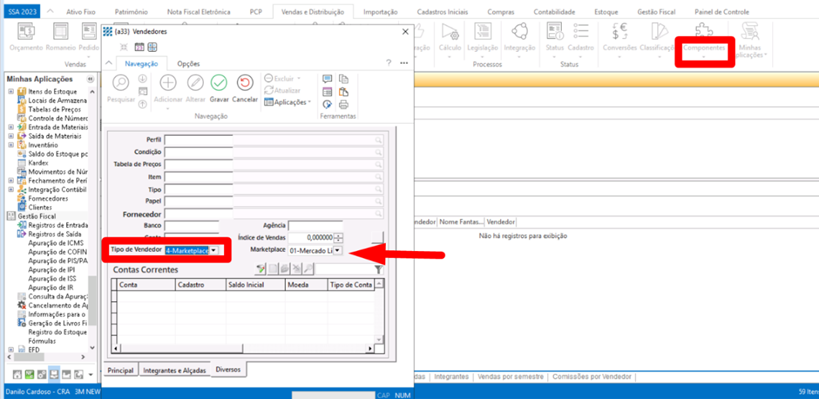Click the Saldo Inicial column header
The width and height of the screenshot is (819, 399).
click(x=255, y=285)
